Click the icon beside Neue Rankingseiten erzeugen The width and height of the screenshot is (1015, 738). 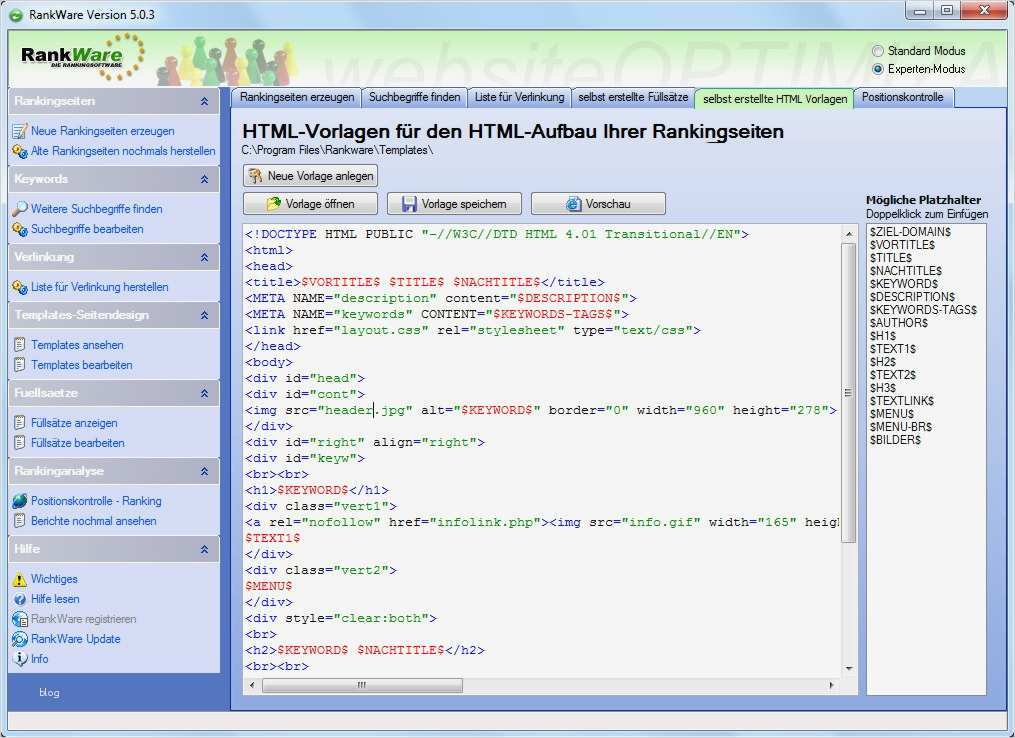pos(19,131)
